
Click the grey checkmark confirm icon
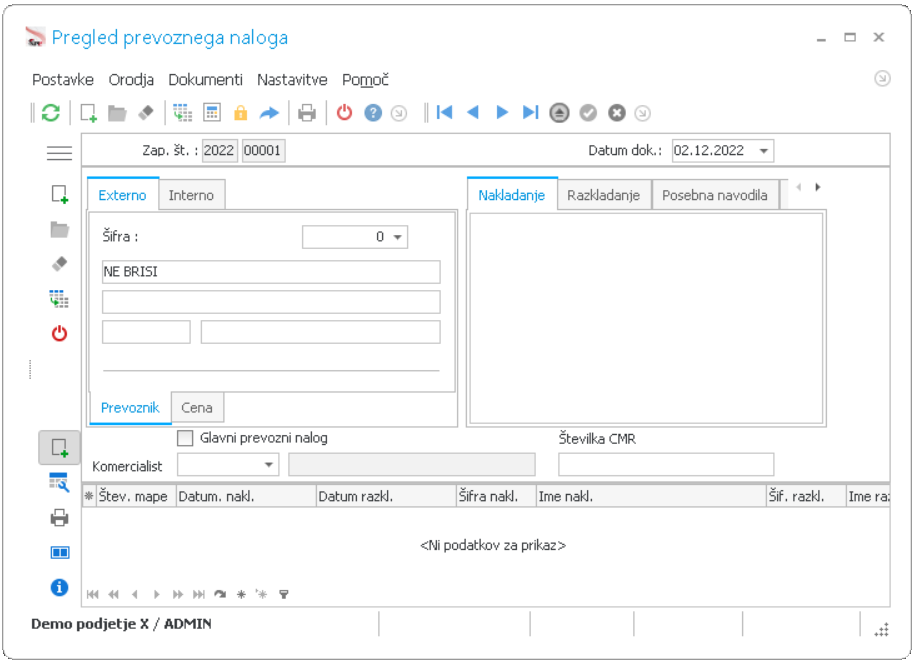(x=588, y=112)
